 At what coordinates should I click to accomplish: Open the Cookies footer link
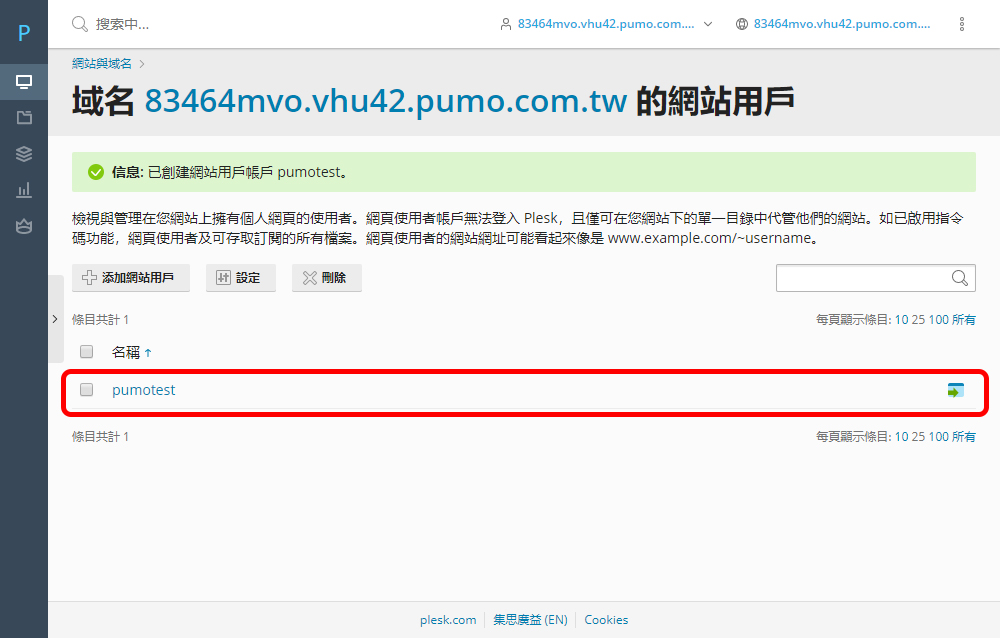pos(606,620)
